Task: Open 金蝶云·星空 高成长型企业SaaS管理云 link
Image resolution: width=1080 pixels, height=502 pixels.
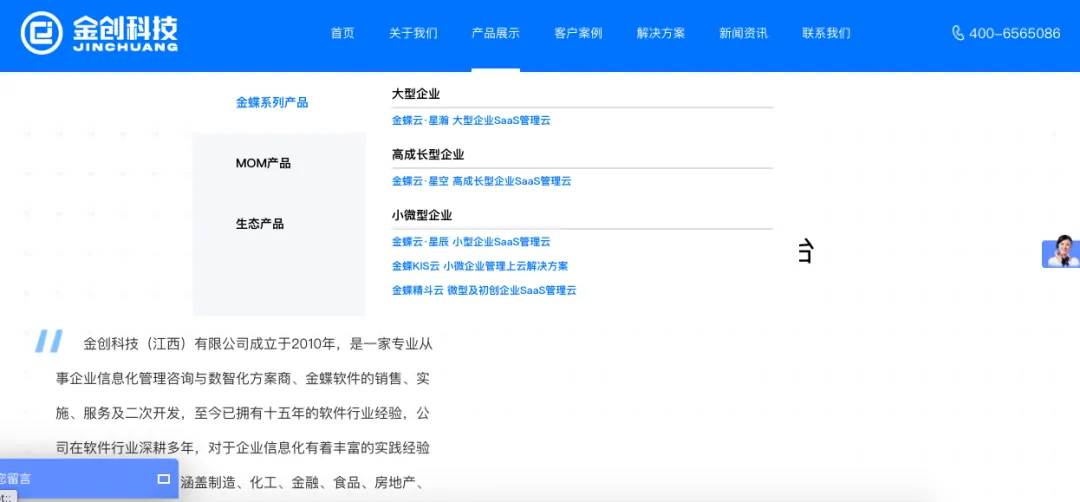Action: pos(481,181)
